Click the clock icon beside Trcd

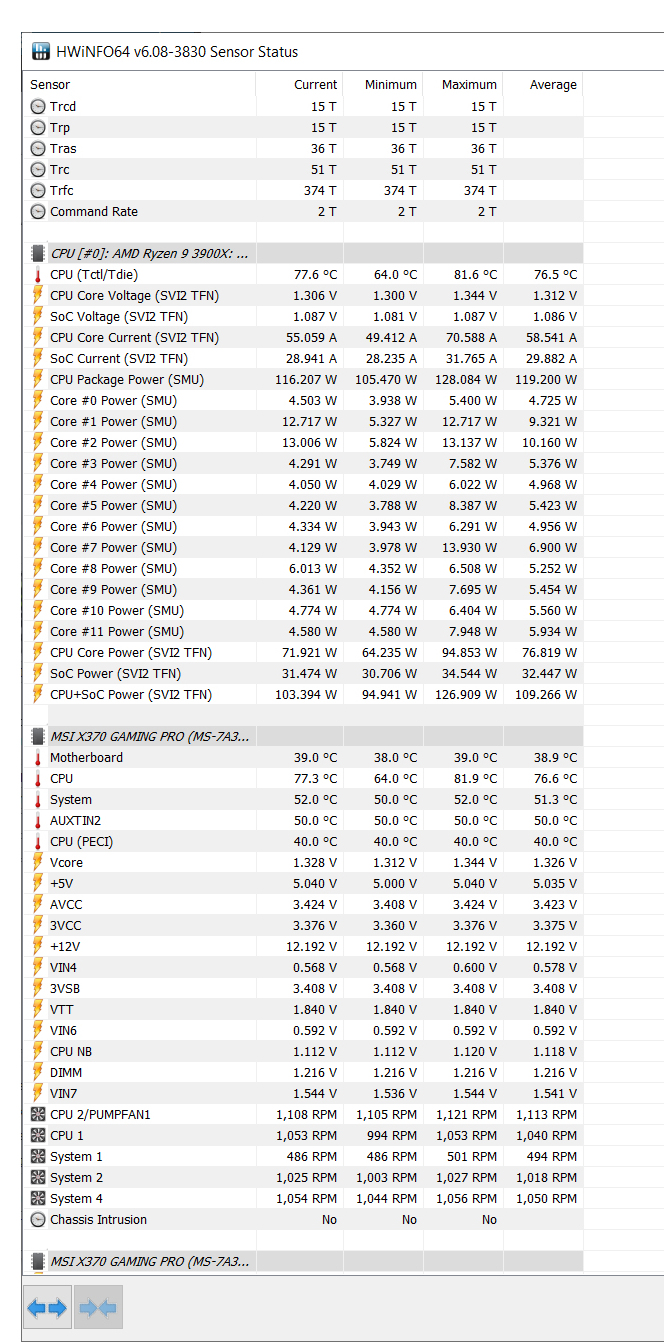38,106
